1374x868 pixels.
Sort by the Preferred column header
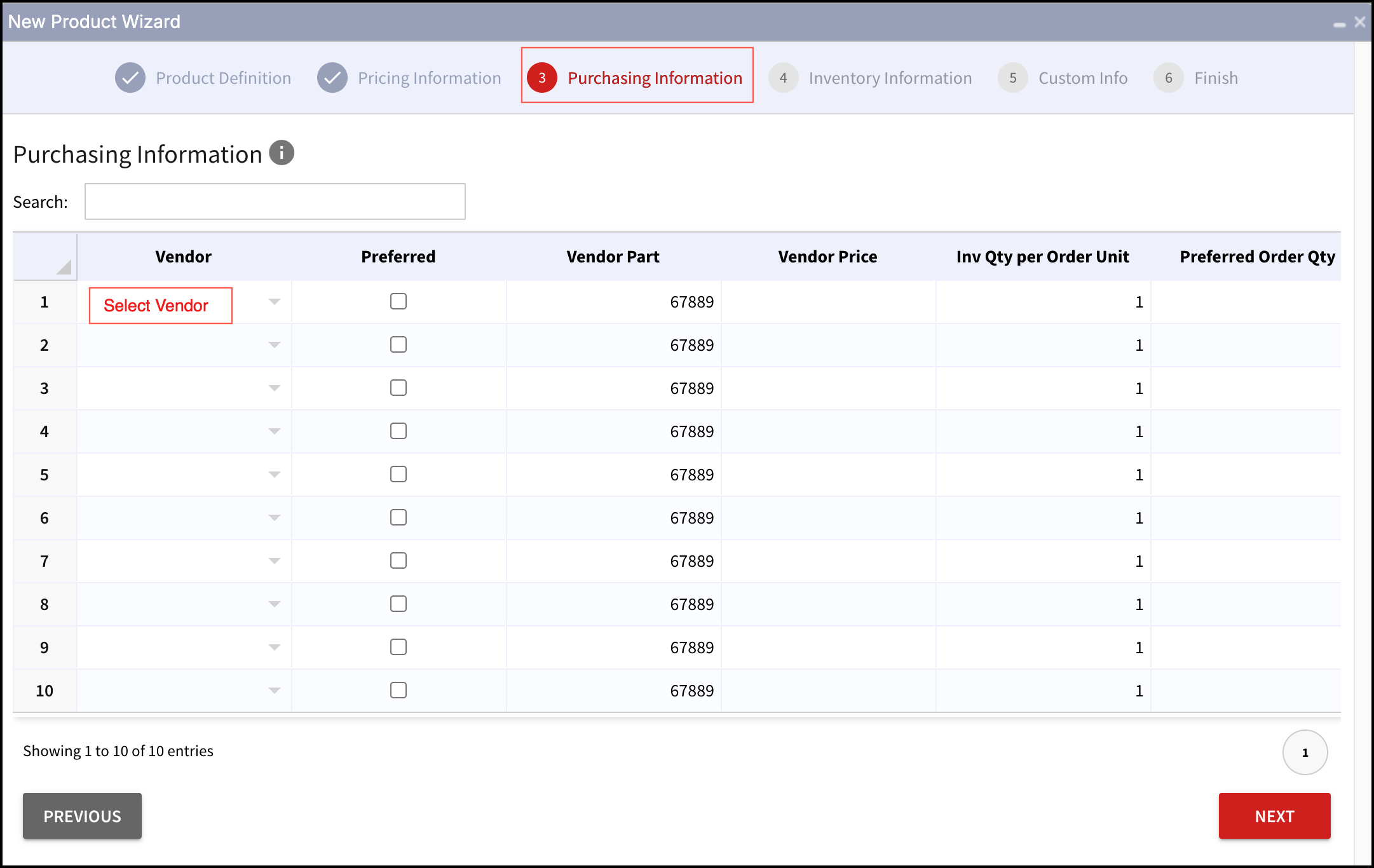398,257
